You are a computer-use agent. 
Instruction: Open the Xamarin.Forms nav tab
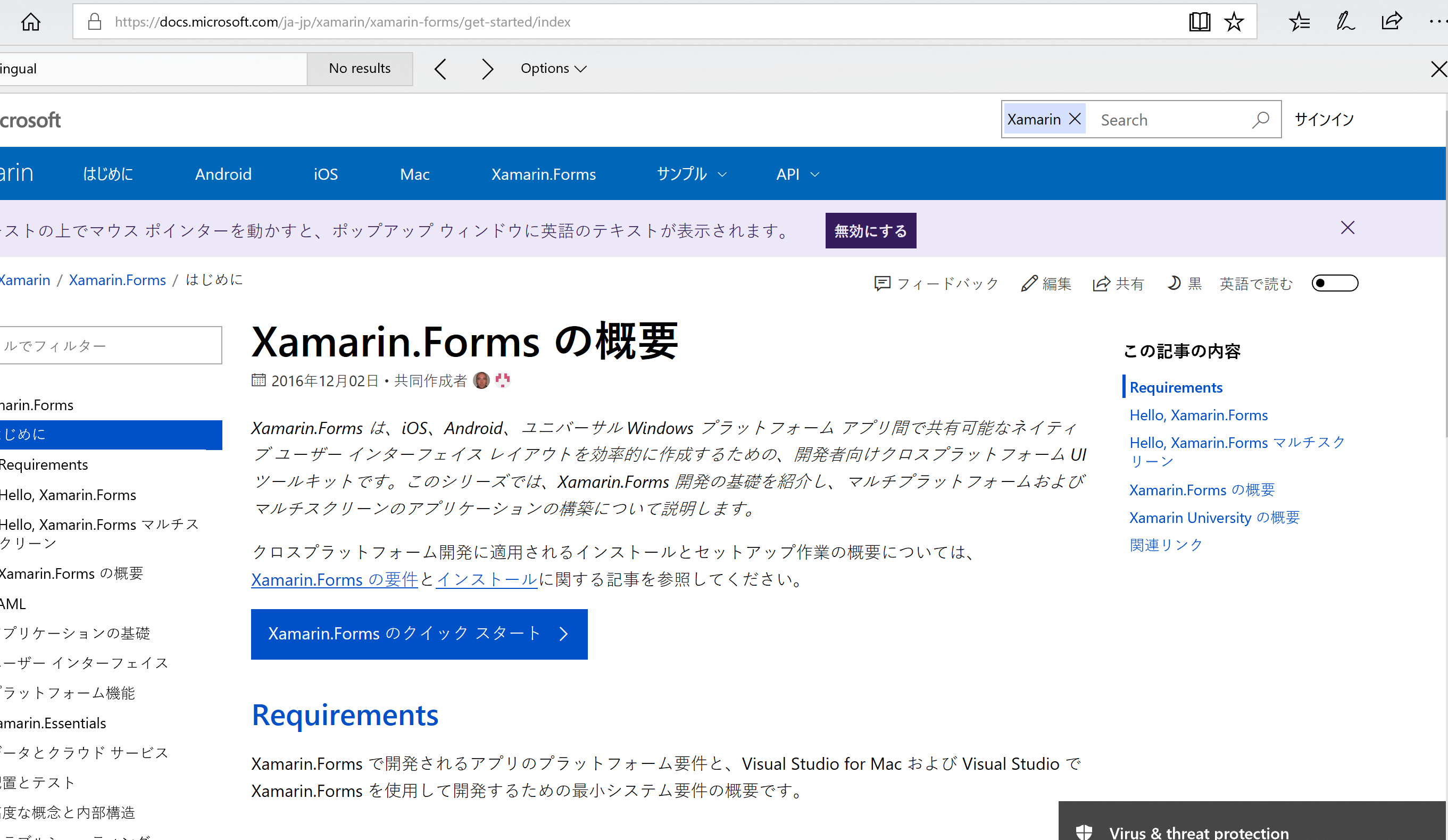point(544,174)
